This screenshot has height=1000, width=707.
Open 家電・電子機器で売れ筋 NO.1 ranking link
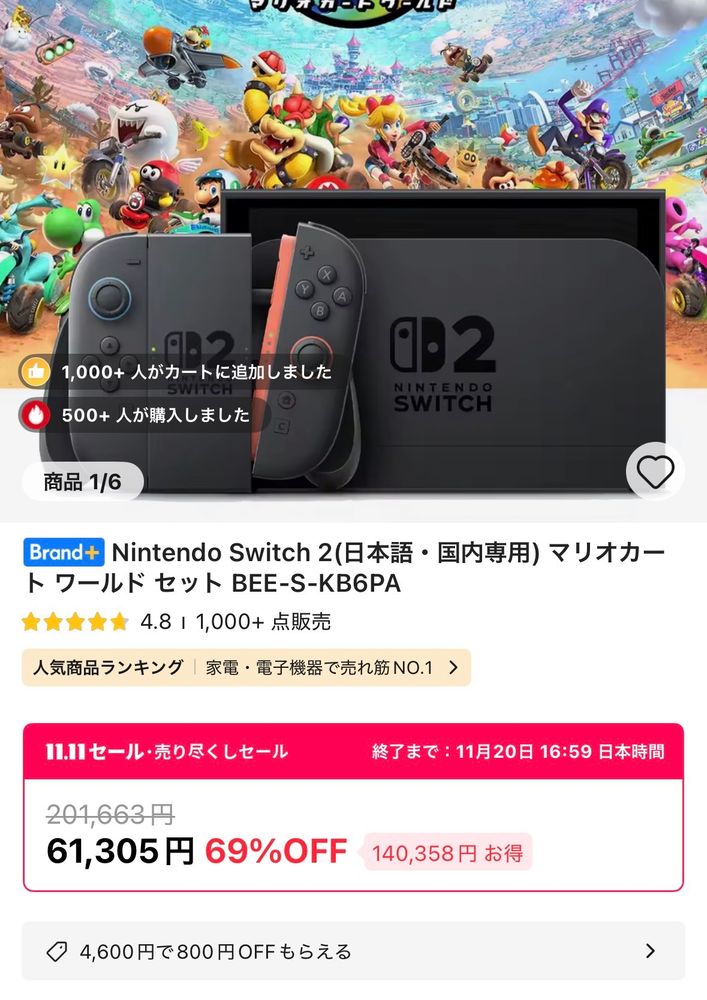click(x=319, y=668)
